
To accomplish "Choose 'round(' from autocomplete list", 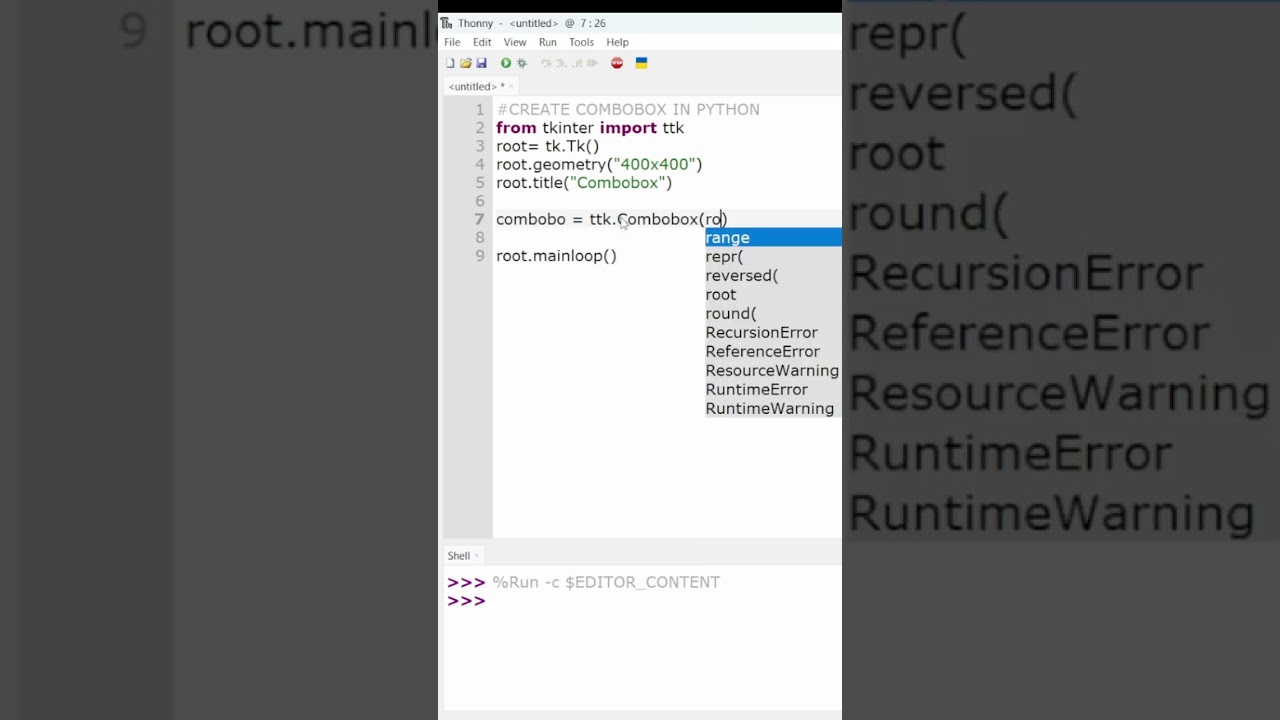I will pyautogui.click(x=773, y=314).
